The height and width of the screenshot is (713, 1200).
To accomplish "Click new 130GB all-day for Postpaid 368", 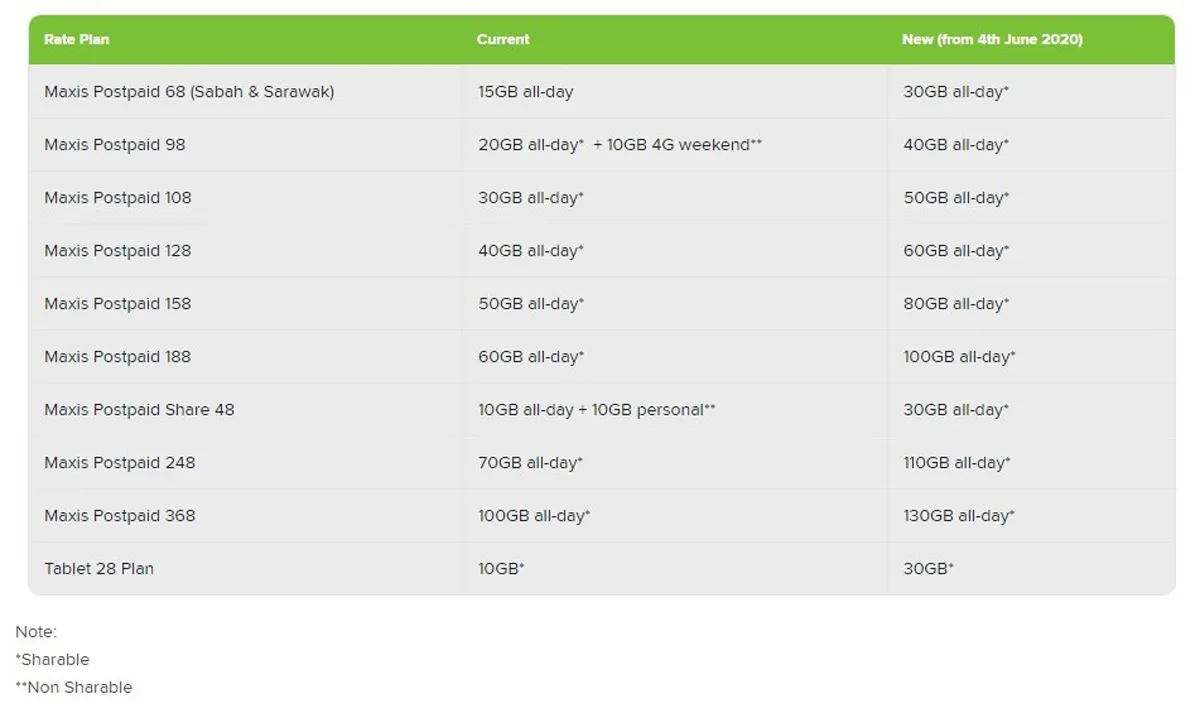I will [x=959, y=516].
